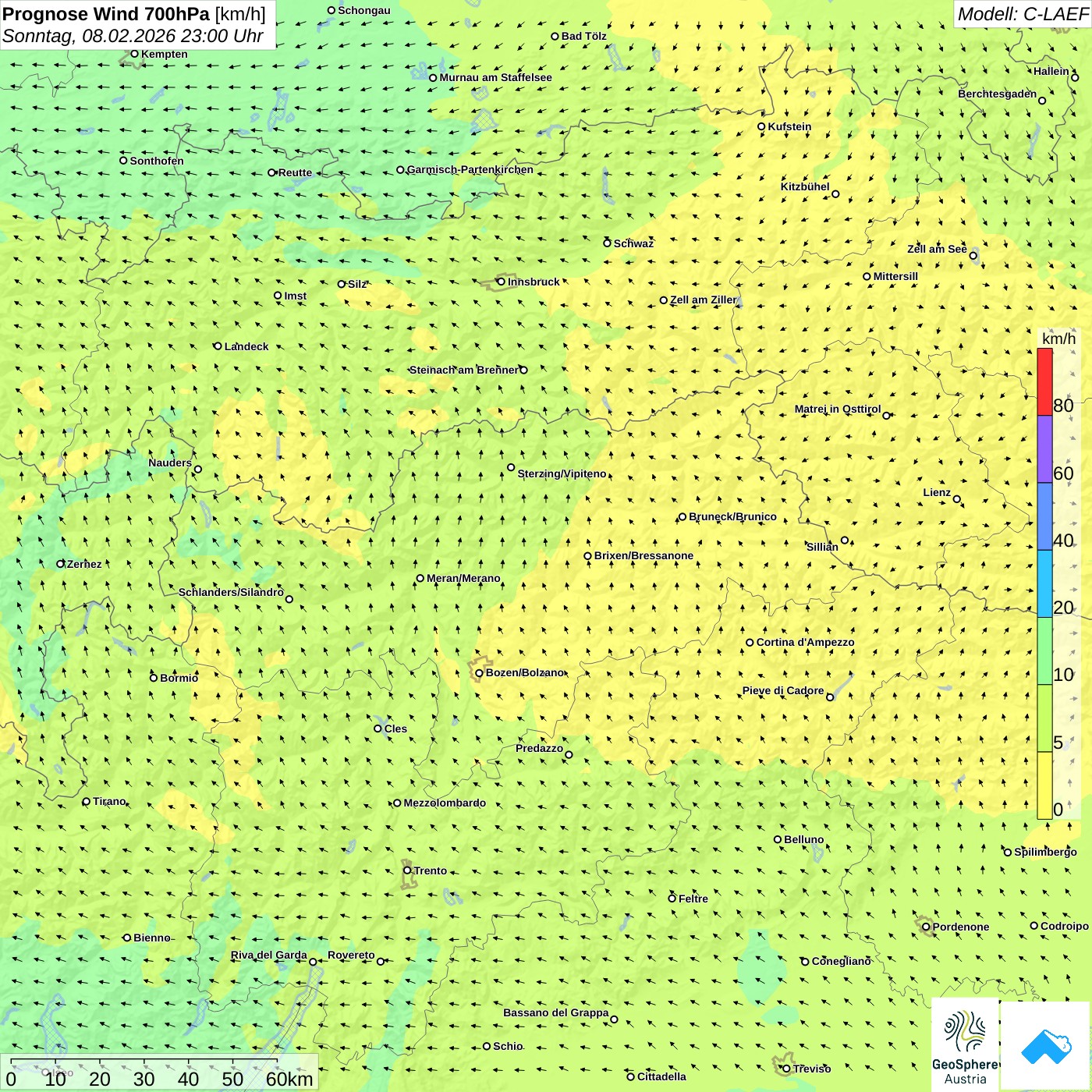Click the Nauders location marker
Viewport: 1092px width, 1092px height.
tap(197, 469)
